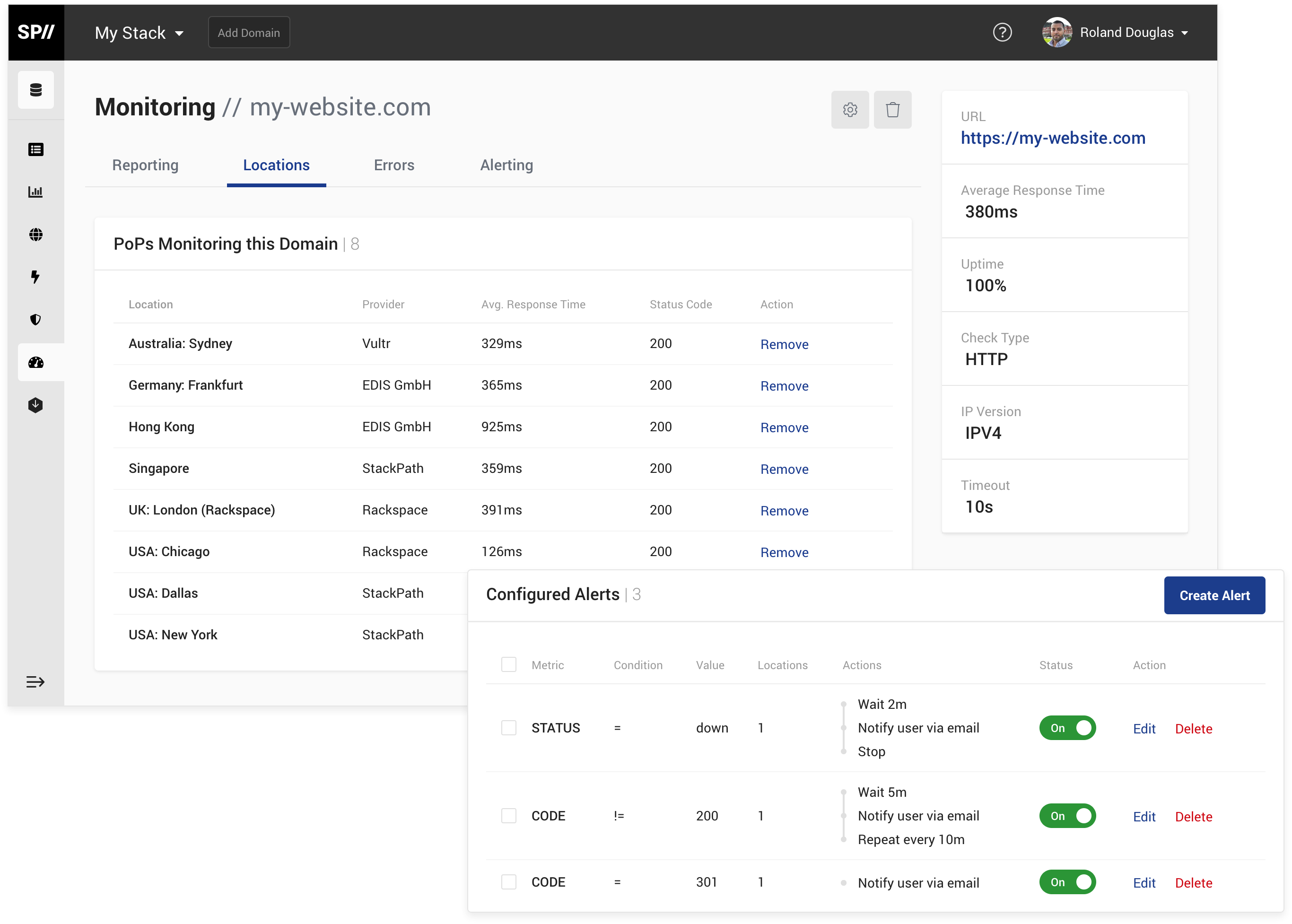The image size is (1292, 924).
Task: Click the help/question mark icon
Action: coord(1003,33)
